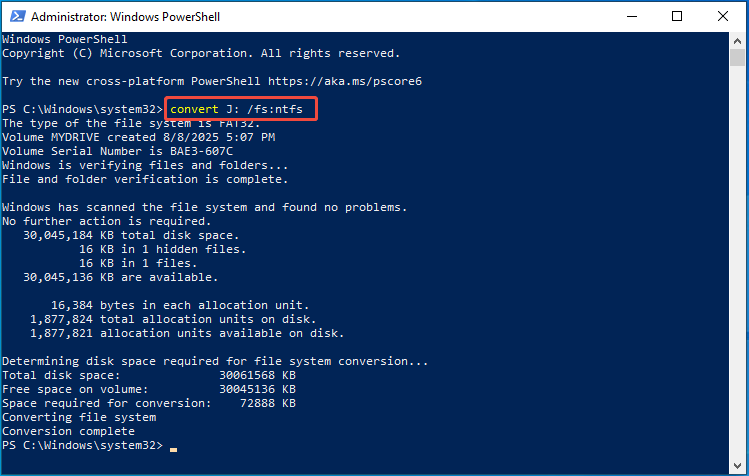Click the blinking cursor at the last prompt
The image size is (749, 476).
(173, 446)
